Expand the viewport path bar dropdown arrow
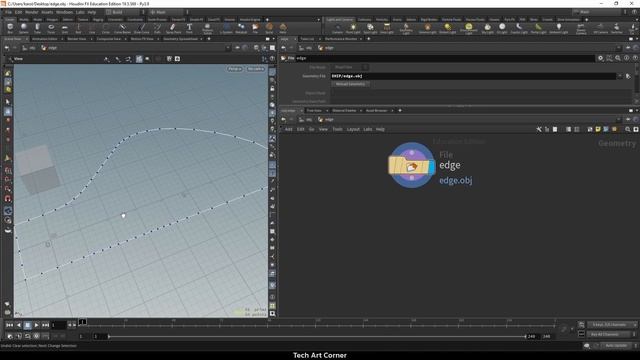 click(228, 48)
